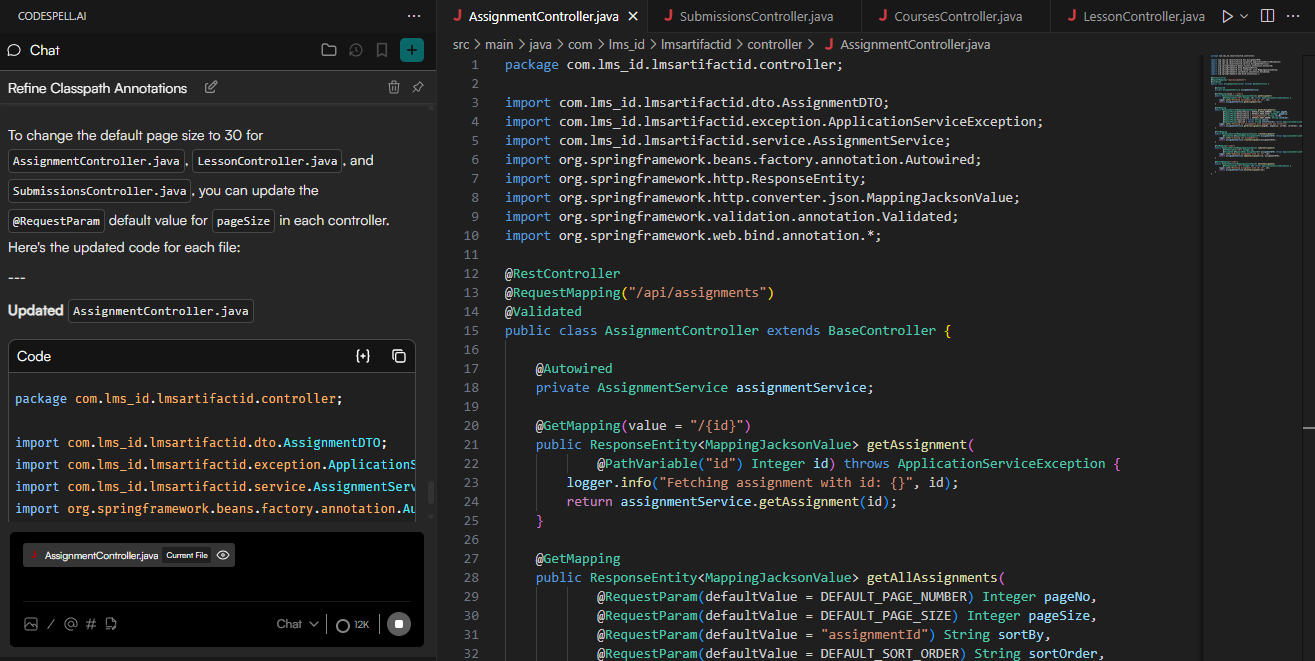Click the @RestController annotation in editor
Screen dimensions: 1315x661
coord(562,274)
